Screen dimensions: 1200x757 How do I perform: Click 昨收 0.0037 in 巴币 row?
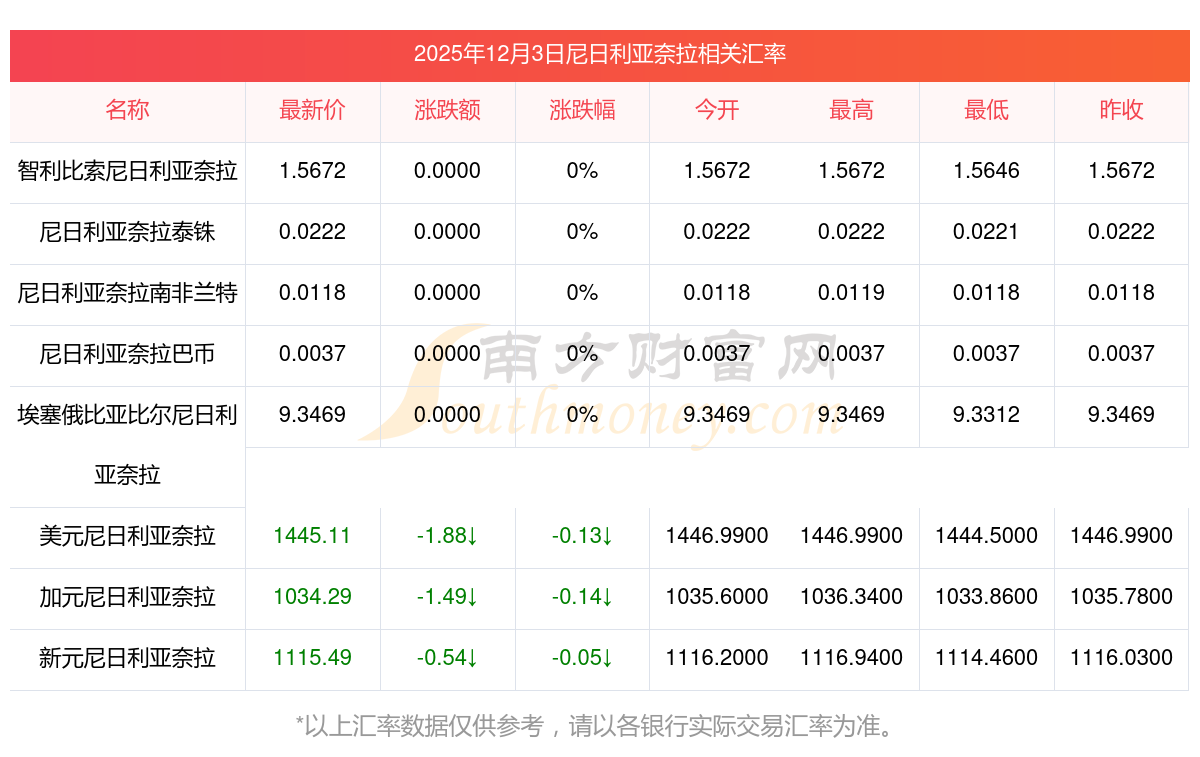pos(1121,354)
